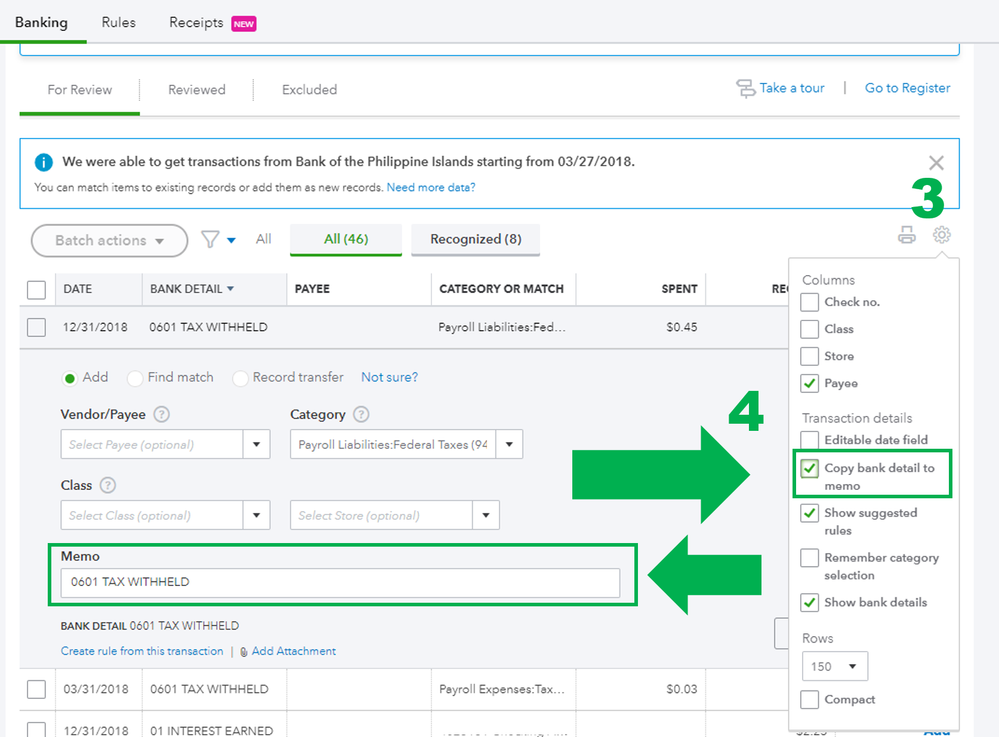Click the SPENT column header
The image size is (999, 737).
point(679,289)
